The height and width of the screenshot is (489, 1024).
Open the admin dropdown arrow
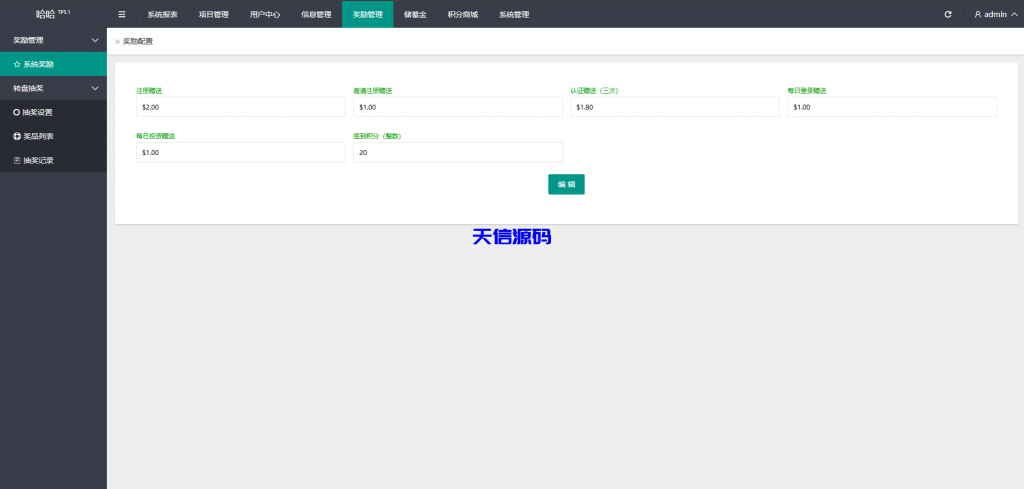pos(1014,14)
